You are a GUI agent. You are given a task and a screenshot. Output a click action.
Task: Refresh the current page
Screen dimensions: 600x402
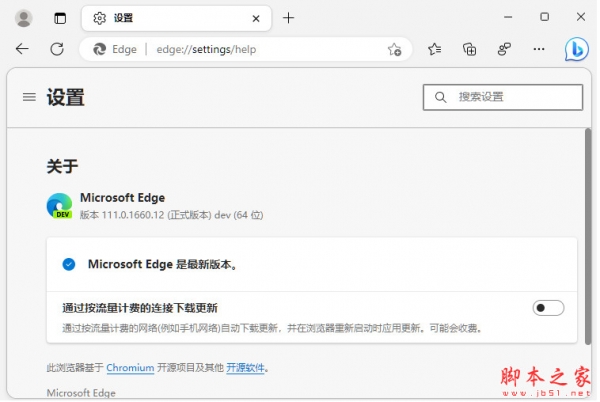tap(57, 49)
